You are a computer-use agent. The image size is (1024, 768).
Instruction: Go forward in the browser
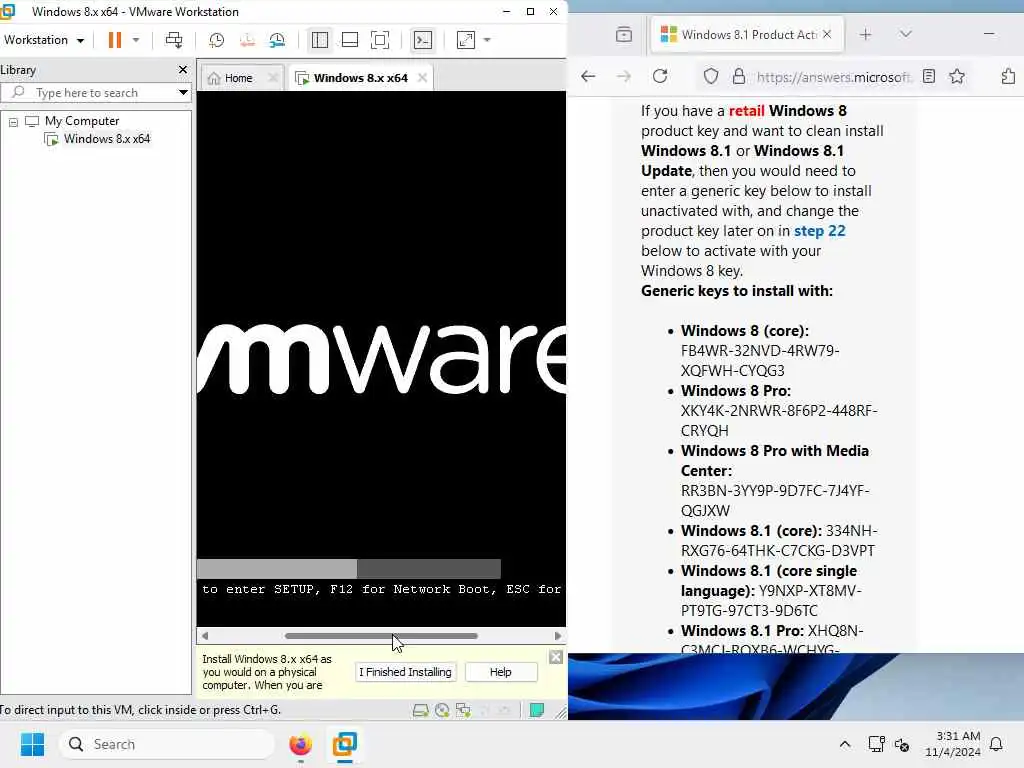pos(624,76)
